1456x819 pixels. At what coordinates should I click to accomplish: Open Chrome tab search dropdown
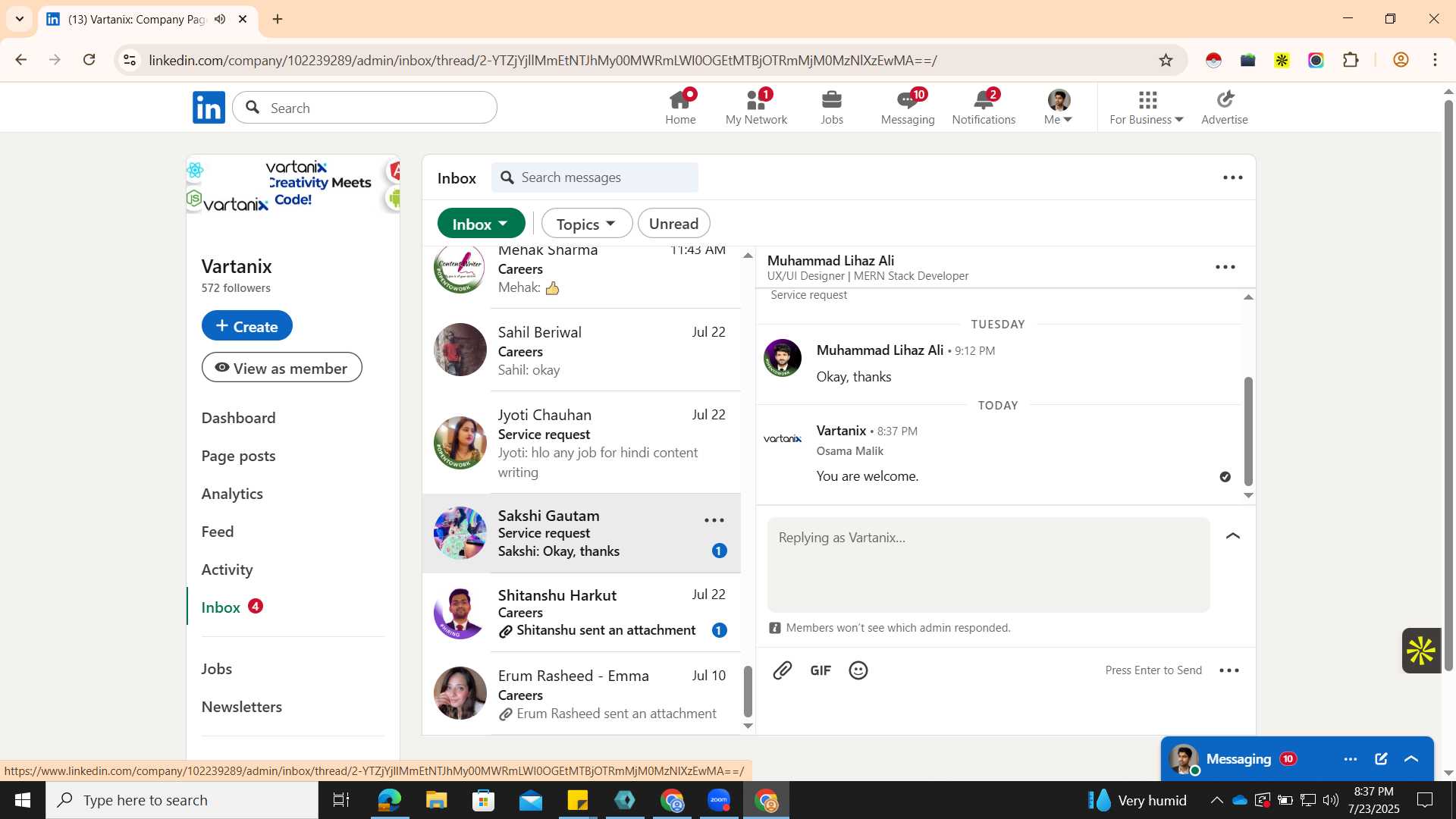point(20,19)
